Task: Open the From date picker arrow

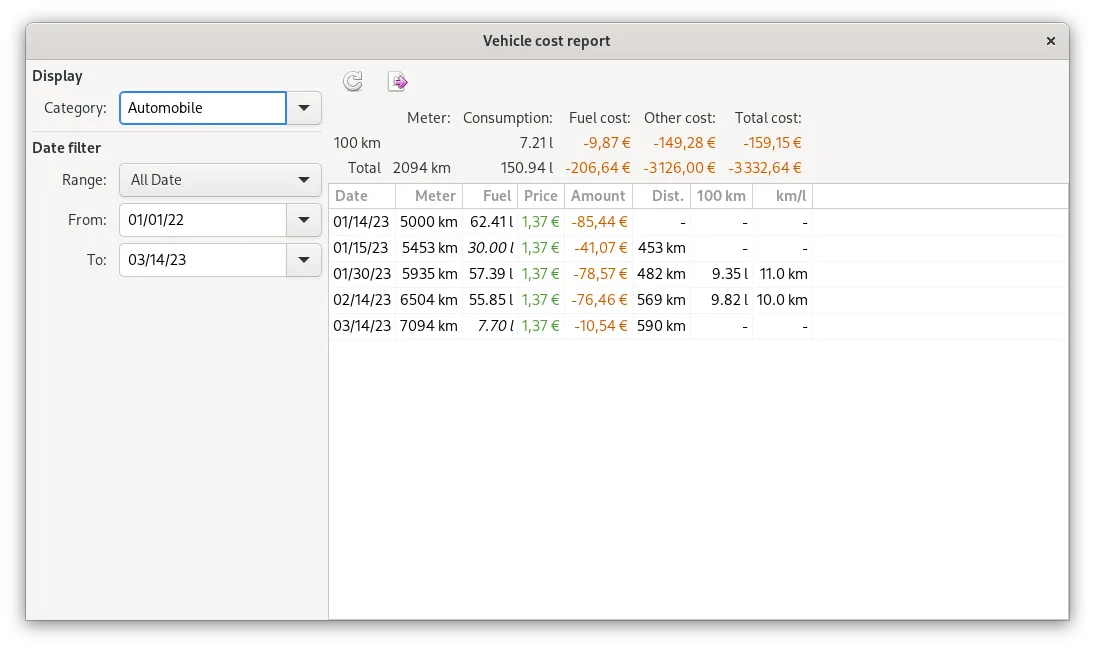Action: tap(304, 220)
